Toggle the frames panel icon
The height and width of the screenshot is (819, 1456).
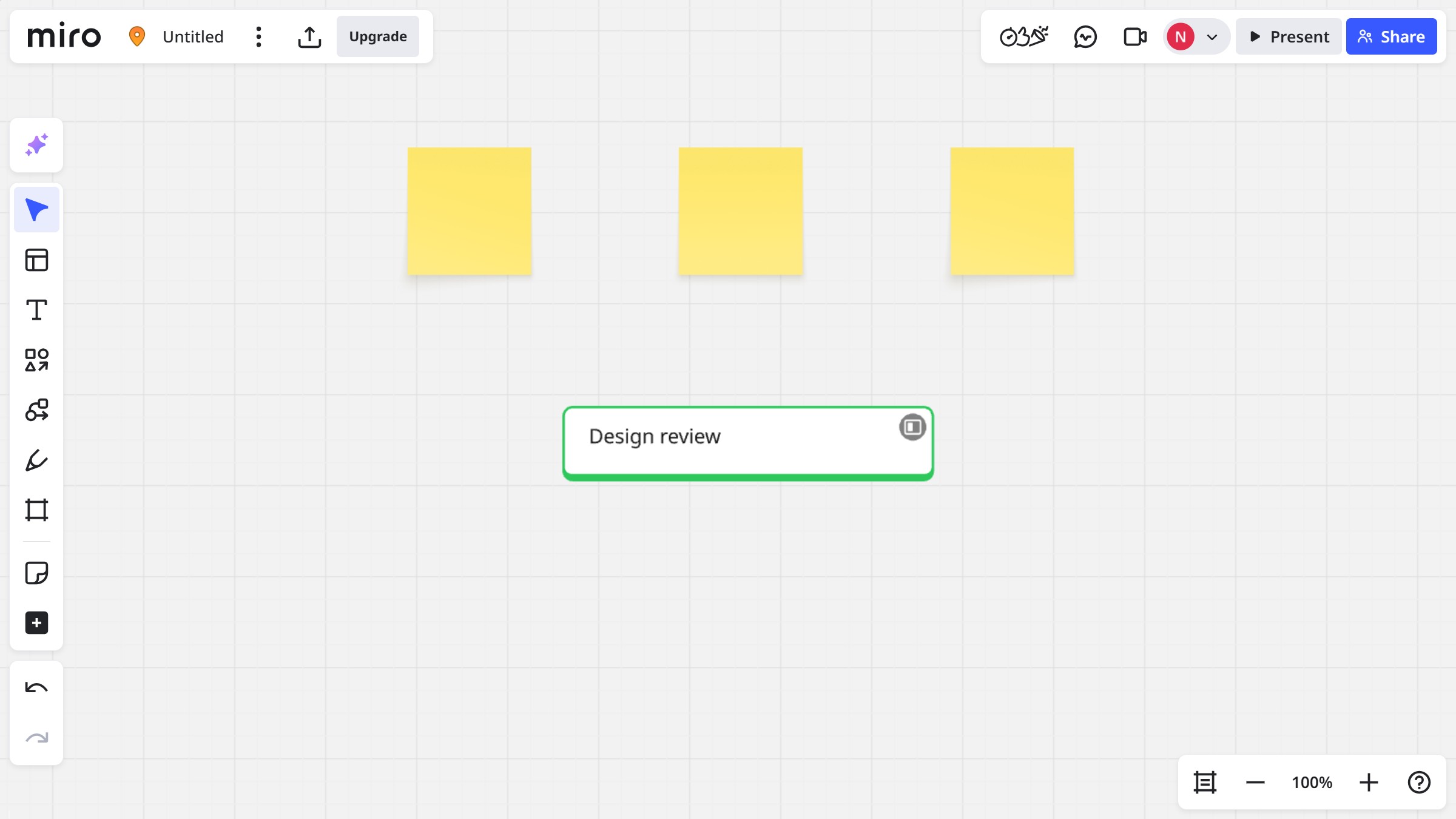click(x=1205, y=783)
